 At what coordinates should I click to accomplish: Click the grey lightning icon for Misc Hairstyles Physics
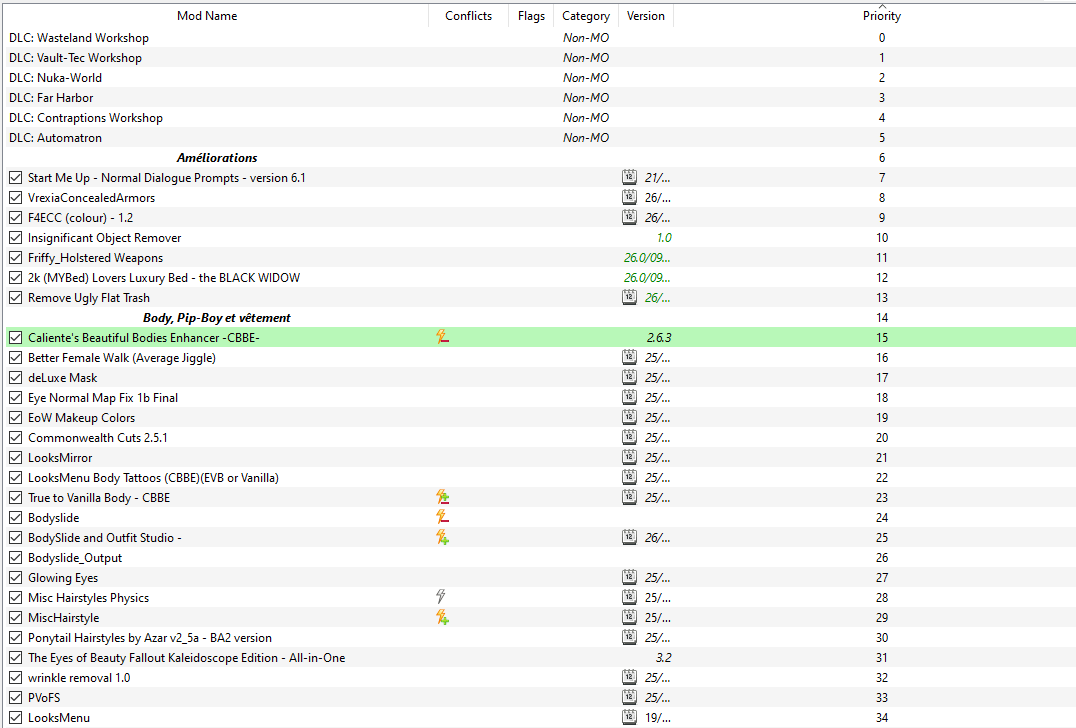coord(441,597)
